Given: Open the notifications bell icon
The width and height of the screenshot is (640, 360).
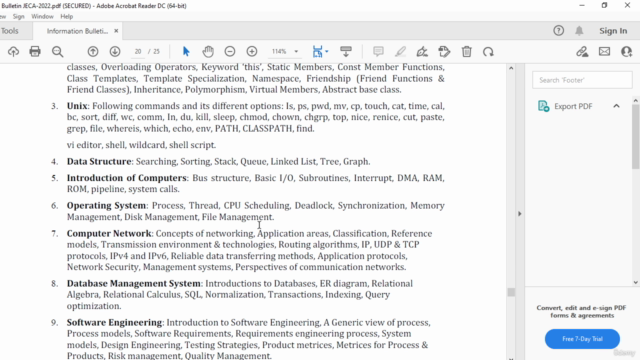Looking at the screenshot, I should coord(579,31).
